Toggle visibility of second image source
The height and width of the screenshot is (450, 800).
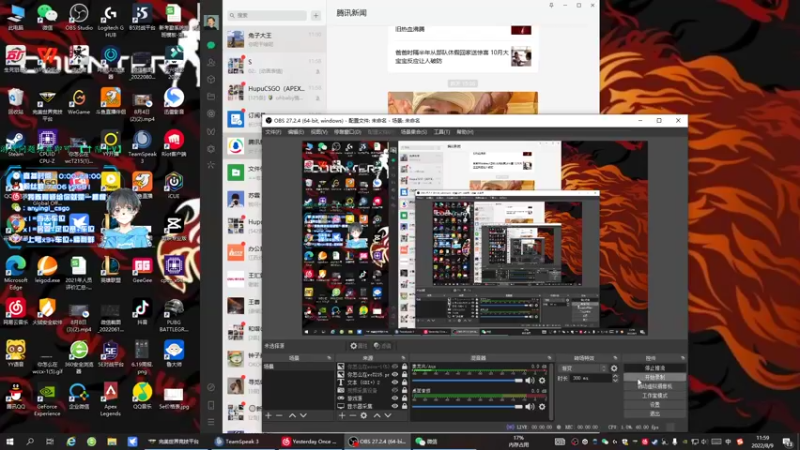coord(395,374)
